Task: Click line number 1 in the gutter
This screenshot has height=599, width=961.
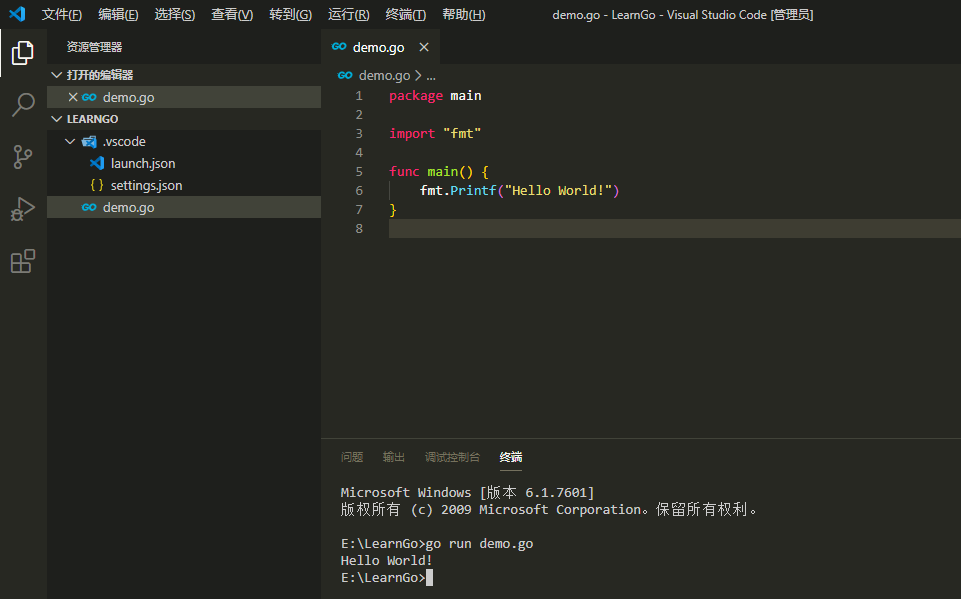Action: tap(359, 96)
